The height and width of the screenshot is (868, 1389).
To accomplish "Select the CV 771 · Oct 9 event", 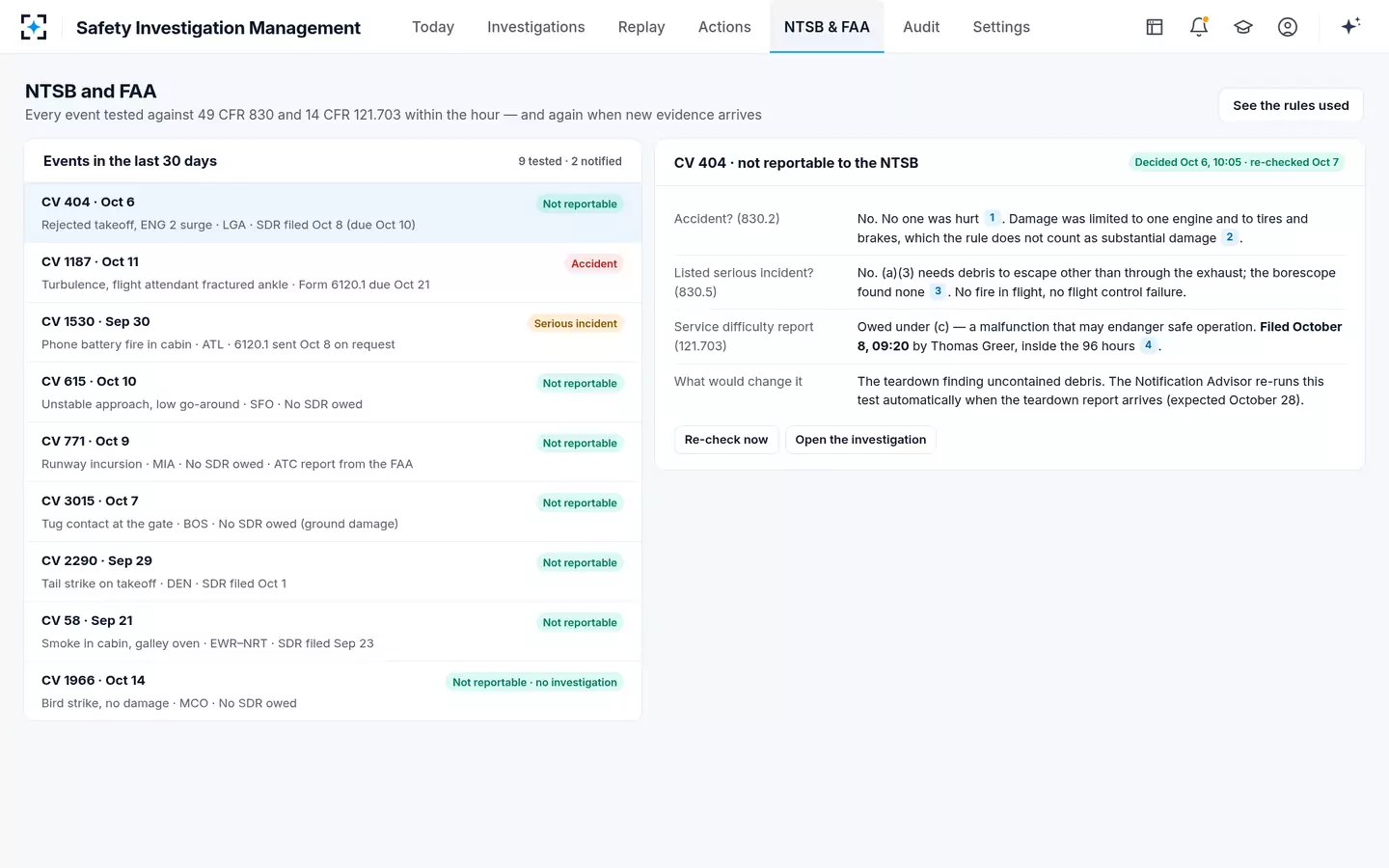I will pos(333,452).
